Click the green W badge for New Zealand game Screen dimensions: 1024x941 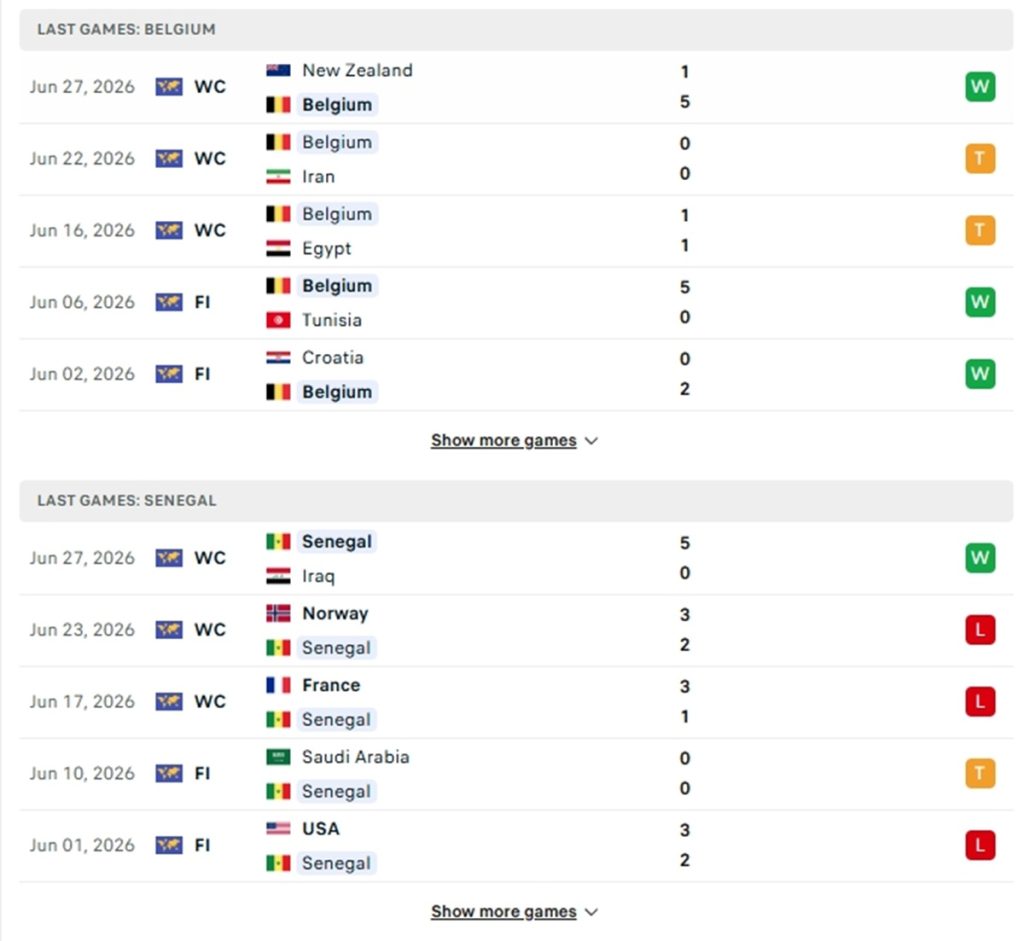(x=980, y=87)
